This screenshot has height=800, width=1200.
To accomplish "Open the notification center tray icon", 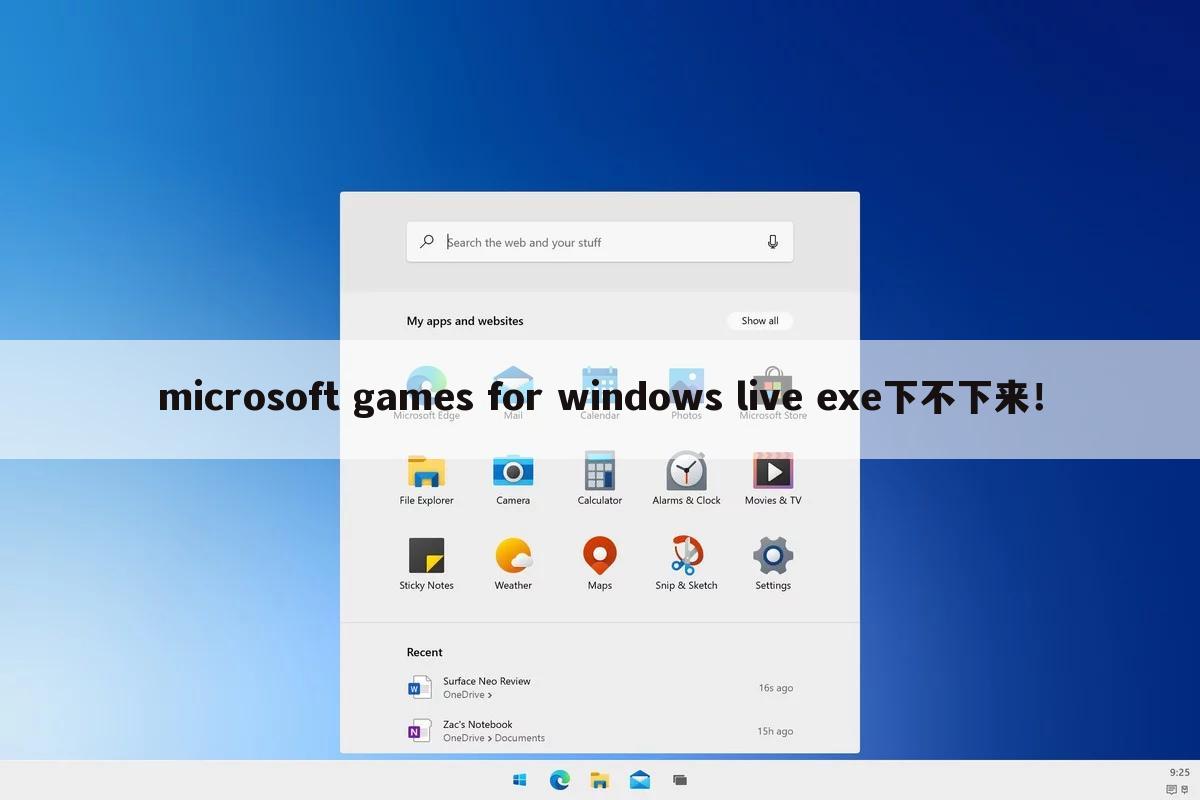I will point(1172,790).
